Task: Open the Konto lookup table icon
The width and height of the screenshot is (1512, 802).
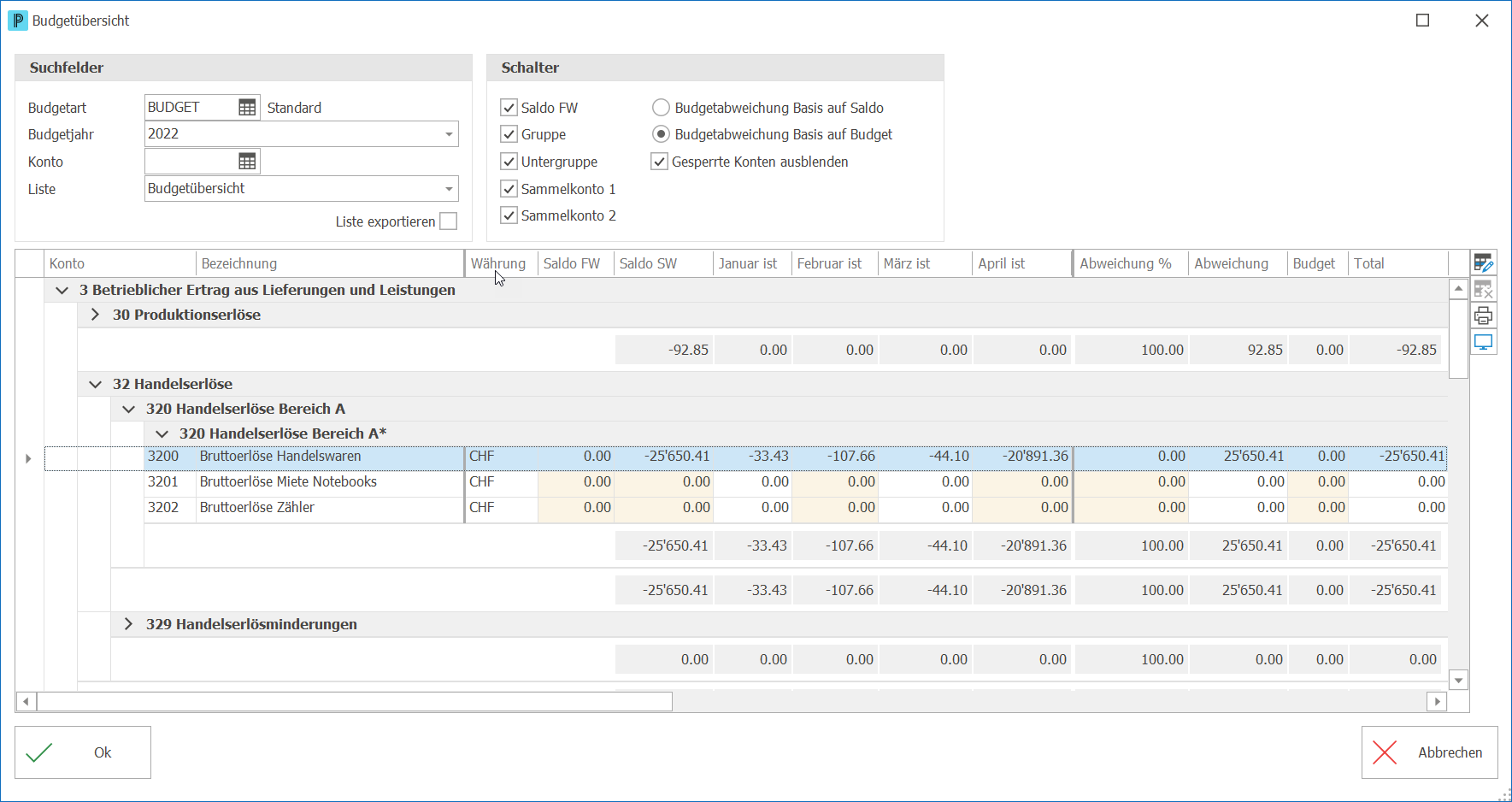Action: pyautogui.click(x=247, y=162)
